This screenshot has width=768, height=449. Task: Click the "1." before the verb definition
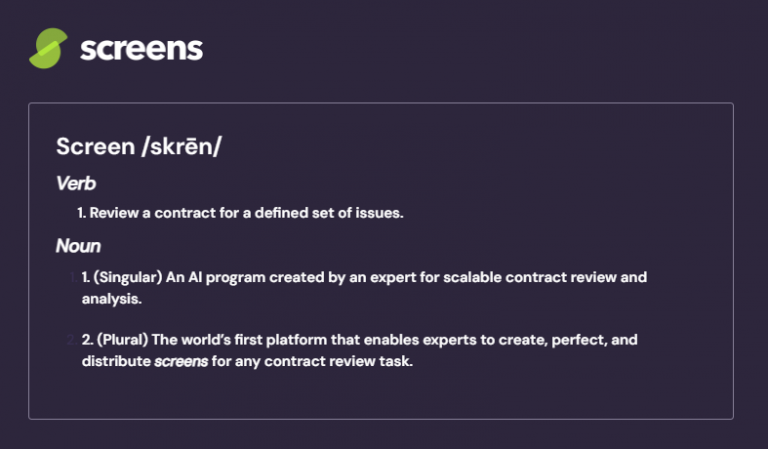83,213
